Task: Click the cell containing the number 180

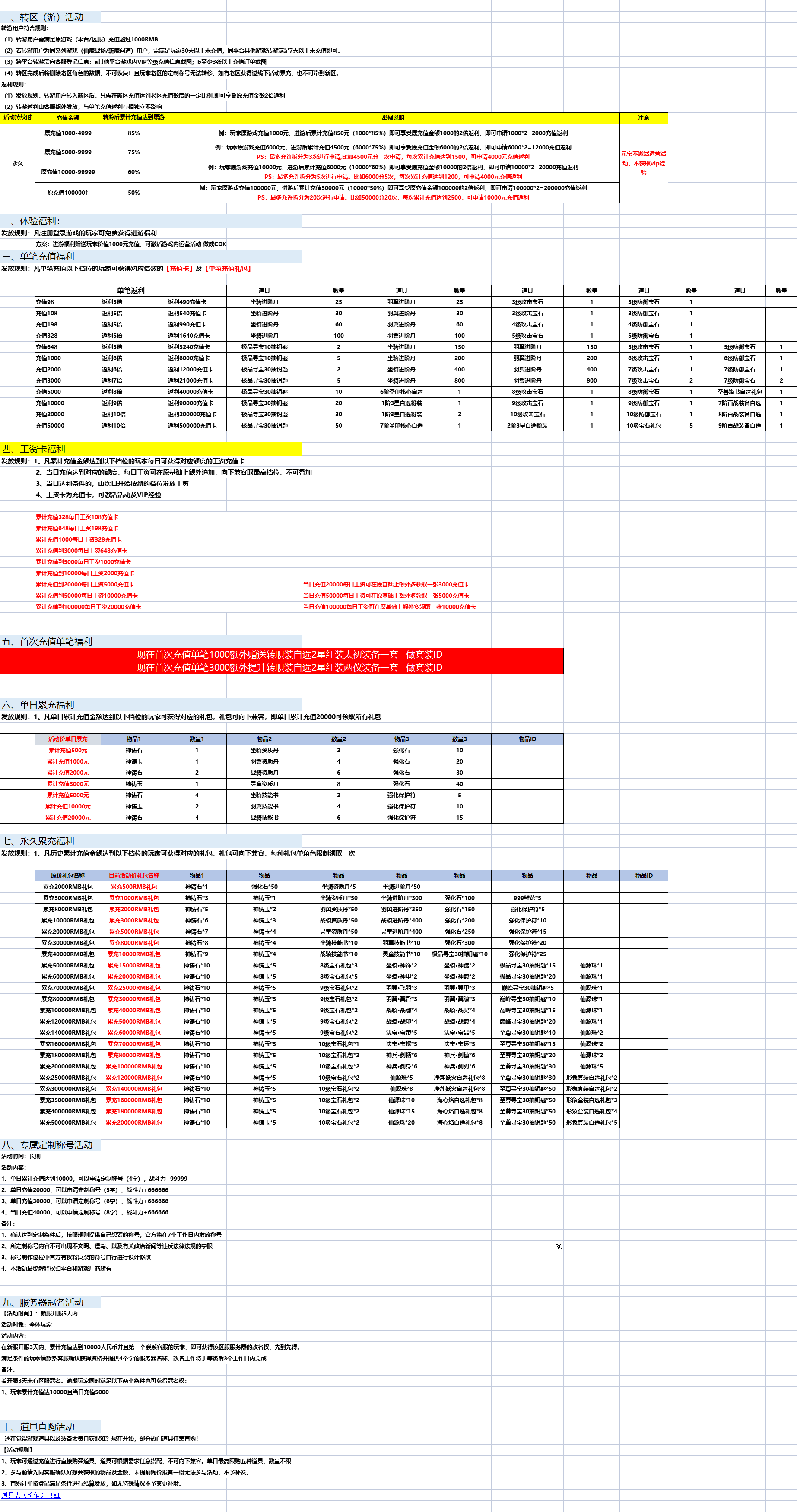Action: click(x=557, y=1247)
